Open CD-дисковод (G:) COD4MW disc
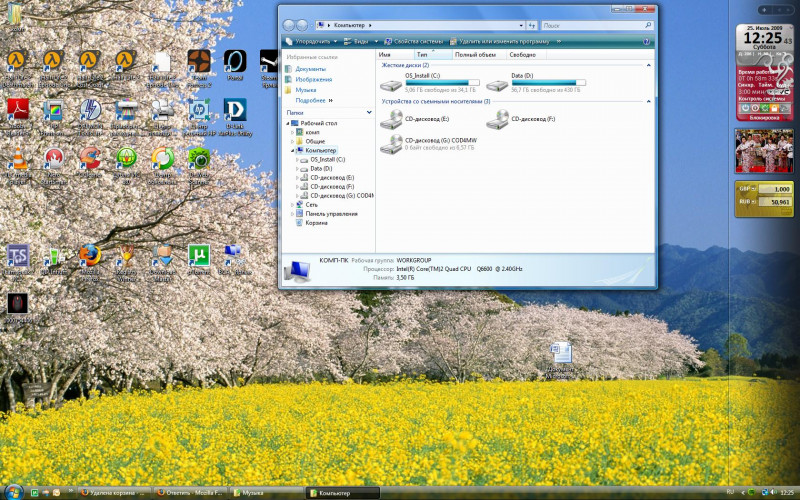 (x=391, y=143)
